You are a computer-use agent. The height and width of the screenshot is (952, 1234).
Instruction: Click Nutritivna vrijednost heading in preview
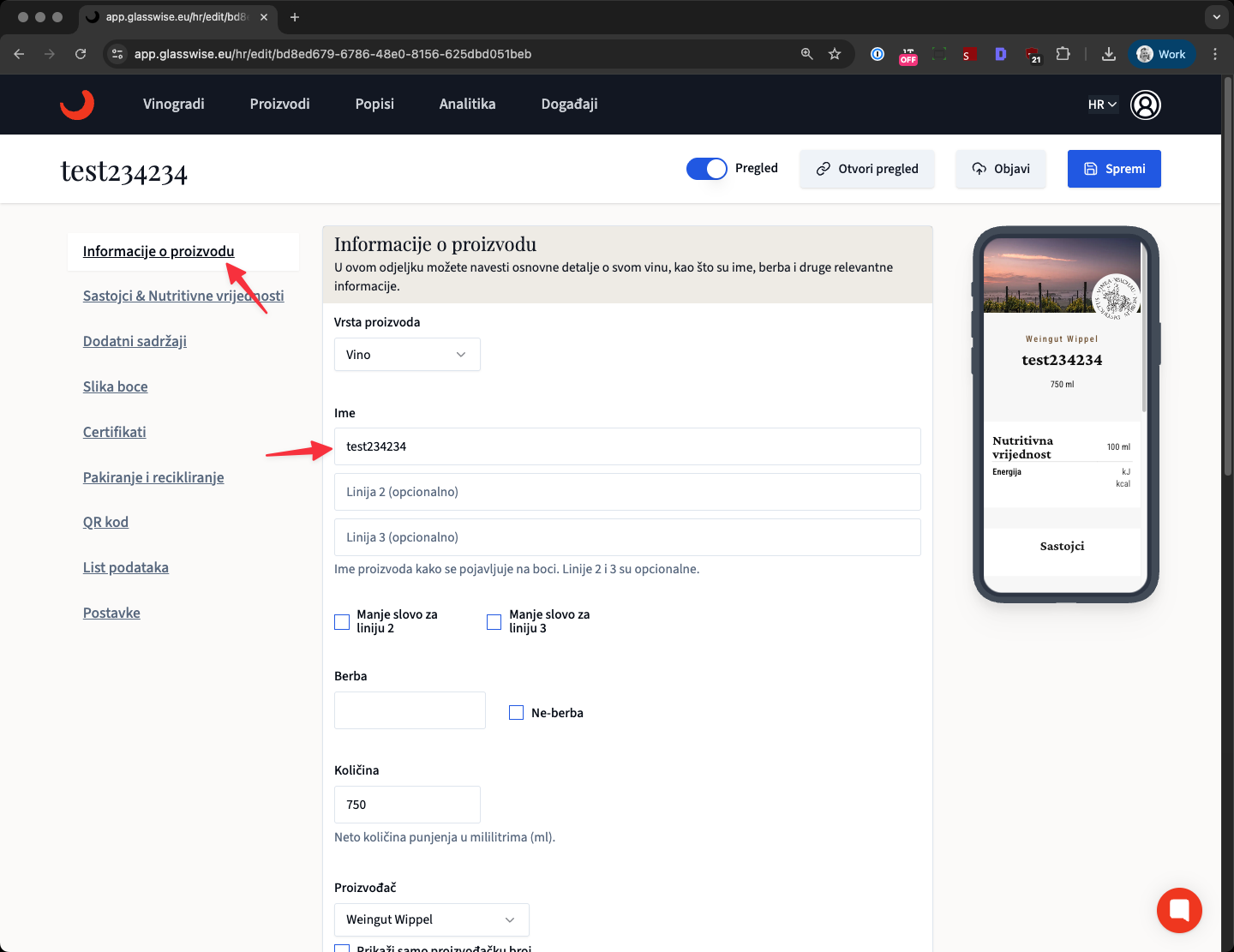(x=1022, y=447)
